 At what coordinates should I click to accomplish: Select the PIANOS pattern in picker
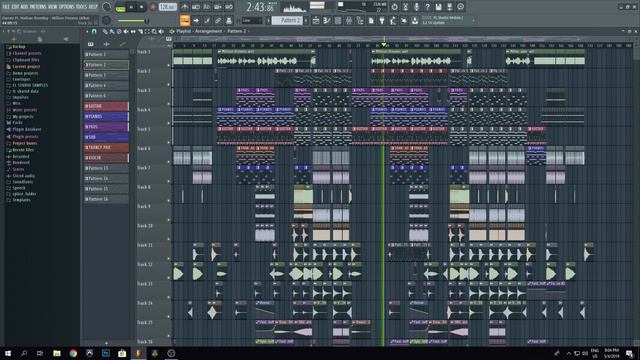coord(106,117)
